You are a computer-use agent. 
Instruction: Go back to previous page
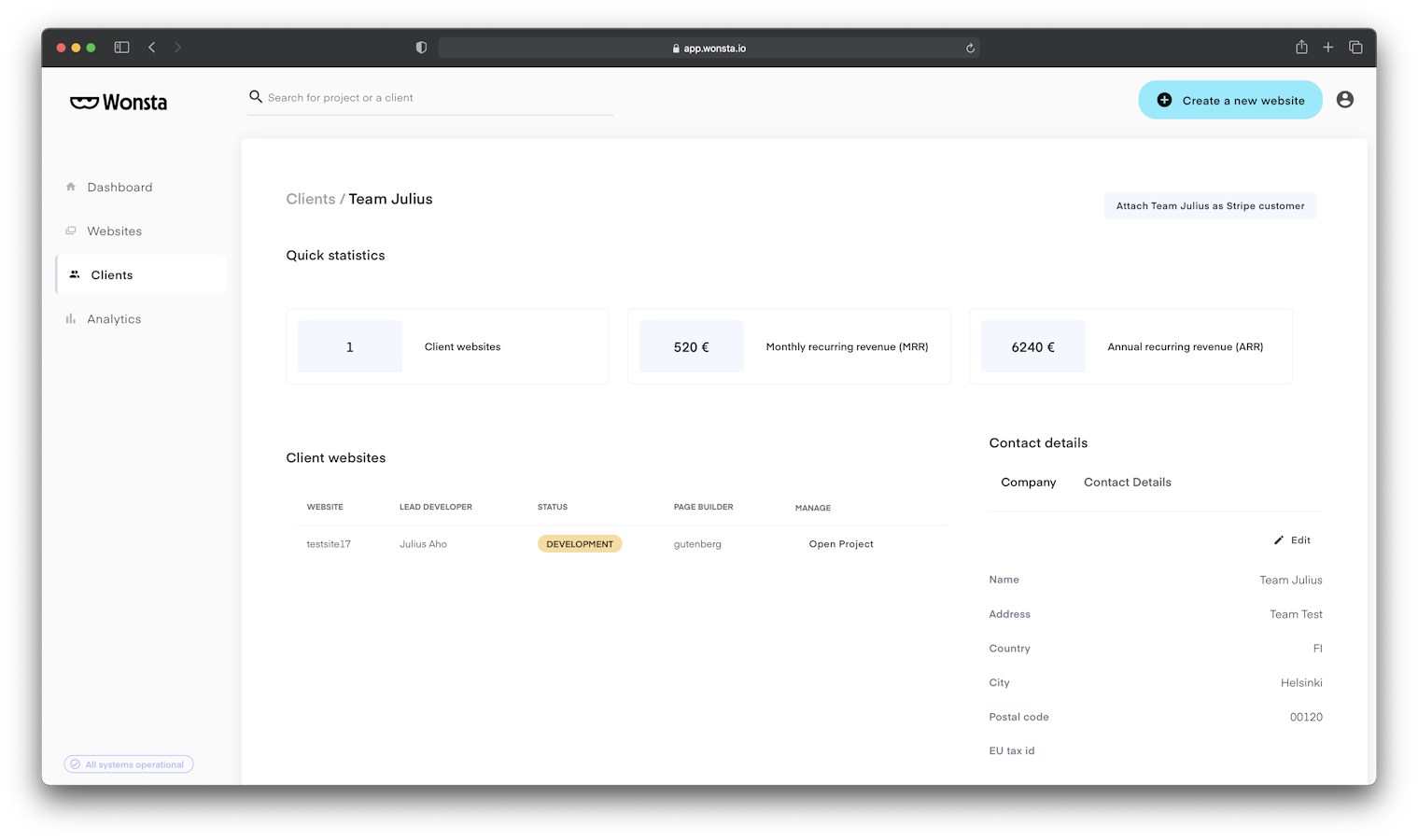(x=152, y=48)
